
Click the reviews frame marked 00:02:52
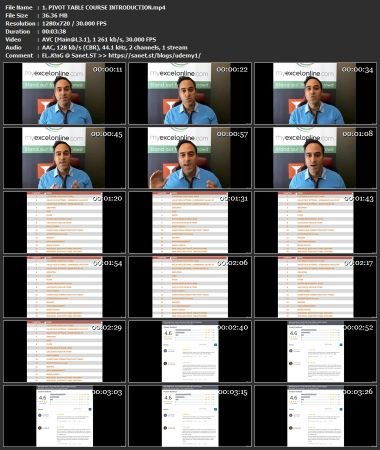[316, 351]
